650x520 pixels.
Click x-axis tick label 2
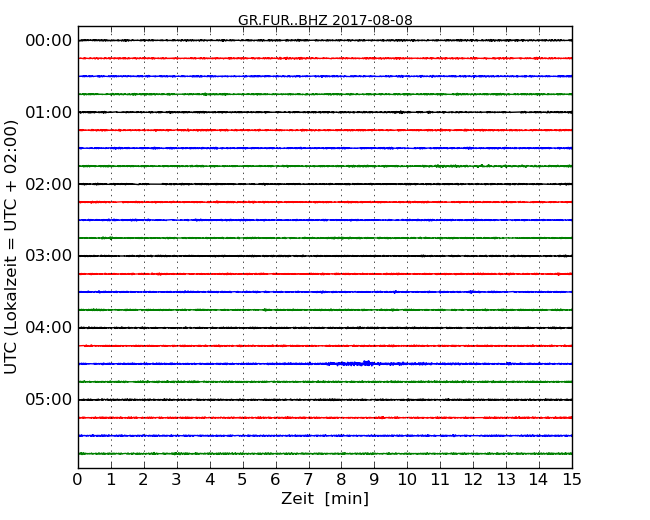tap(143, 480)
